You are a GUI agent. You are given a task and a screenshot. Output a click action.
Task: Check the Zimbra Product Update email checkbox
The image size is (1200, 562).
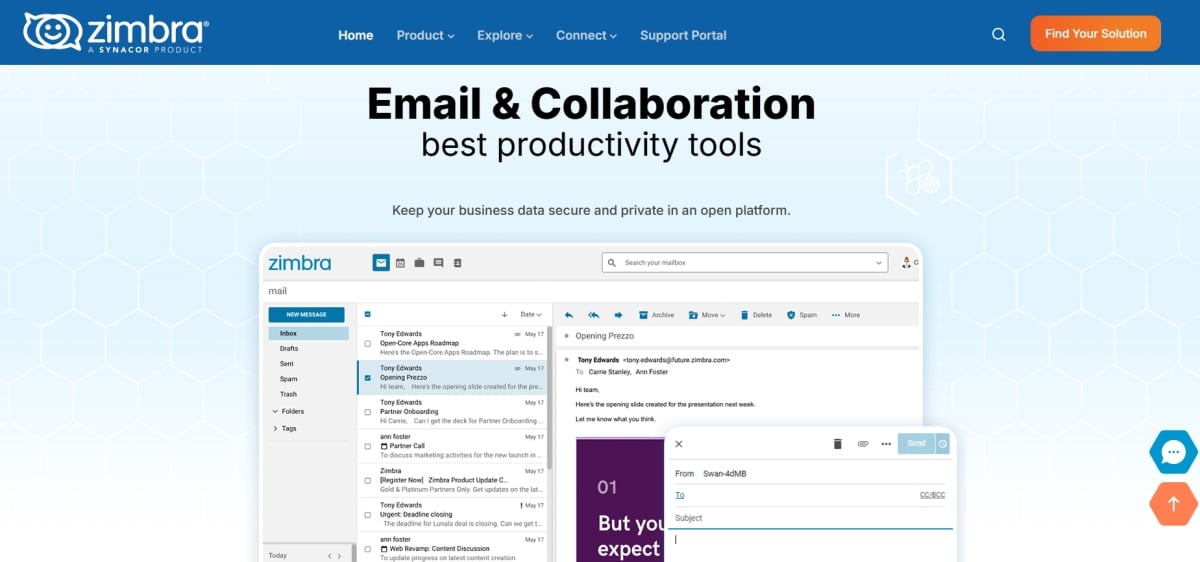pos(368,480)
